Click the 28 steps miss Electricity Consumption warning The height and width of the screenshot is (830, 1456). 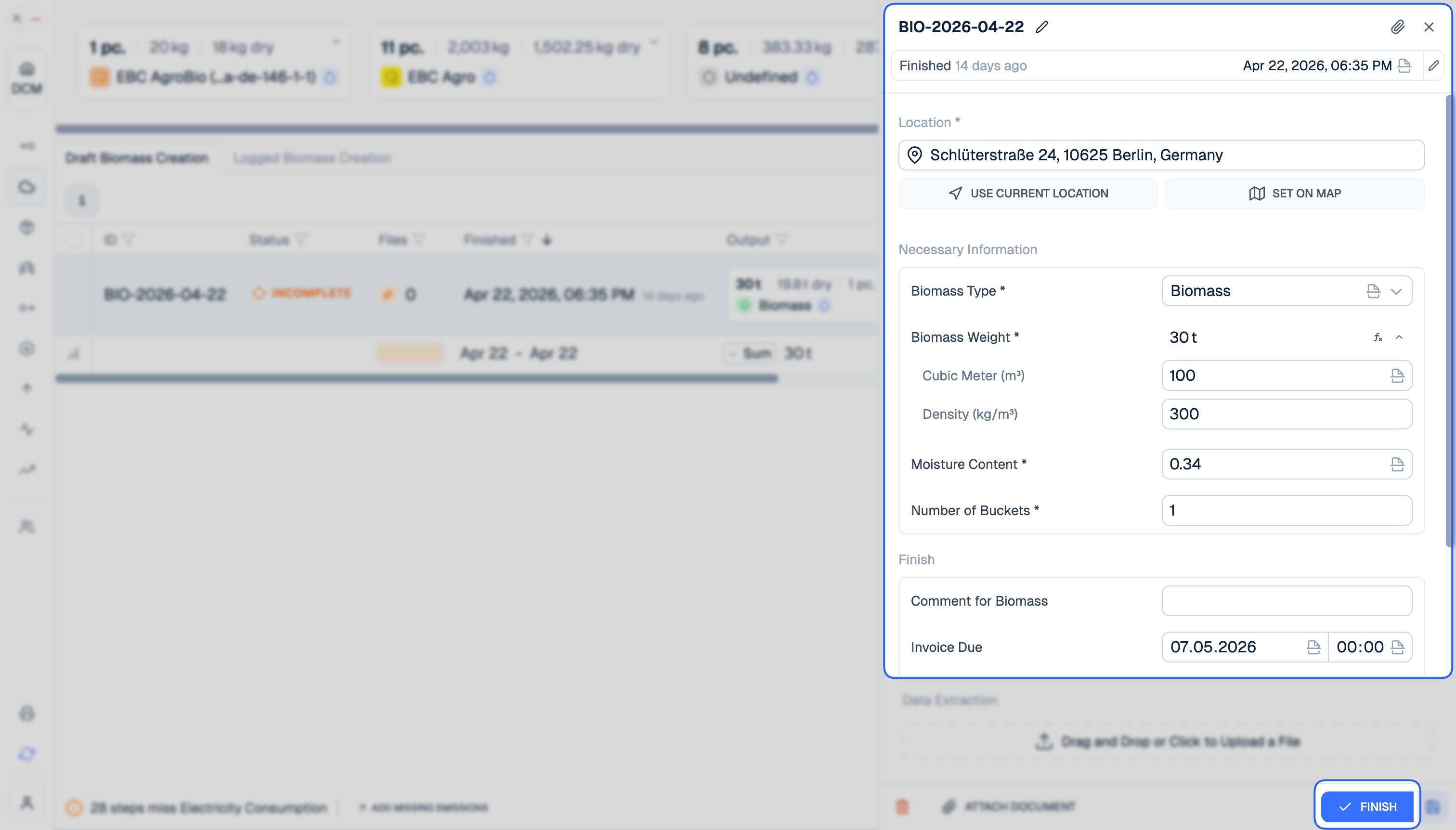[197, 808]
